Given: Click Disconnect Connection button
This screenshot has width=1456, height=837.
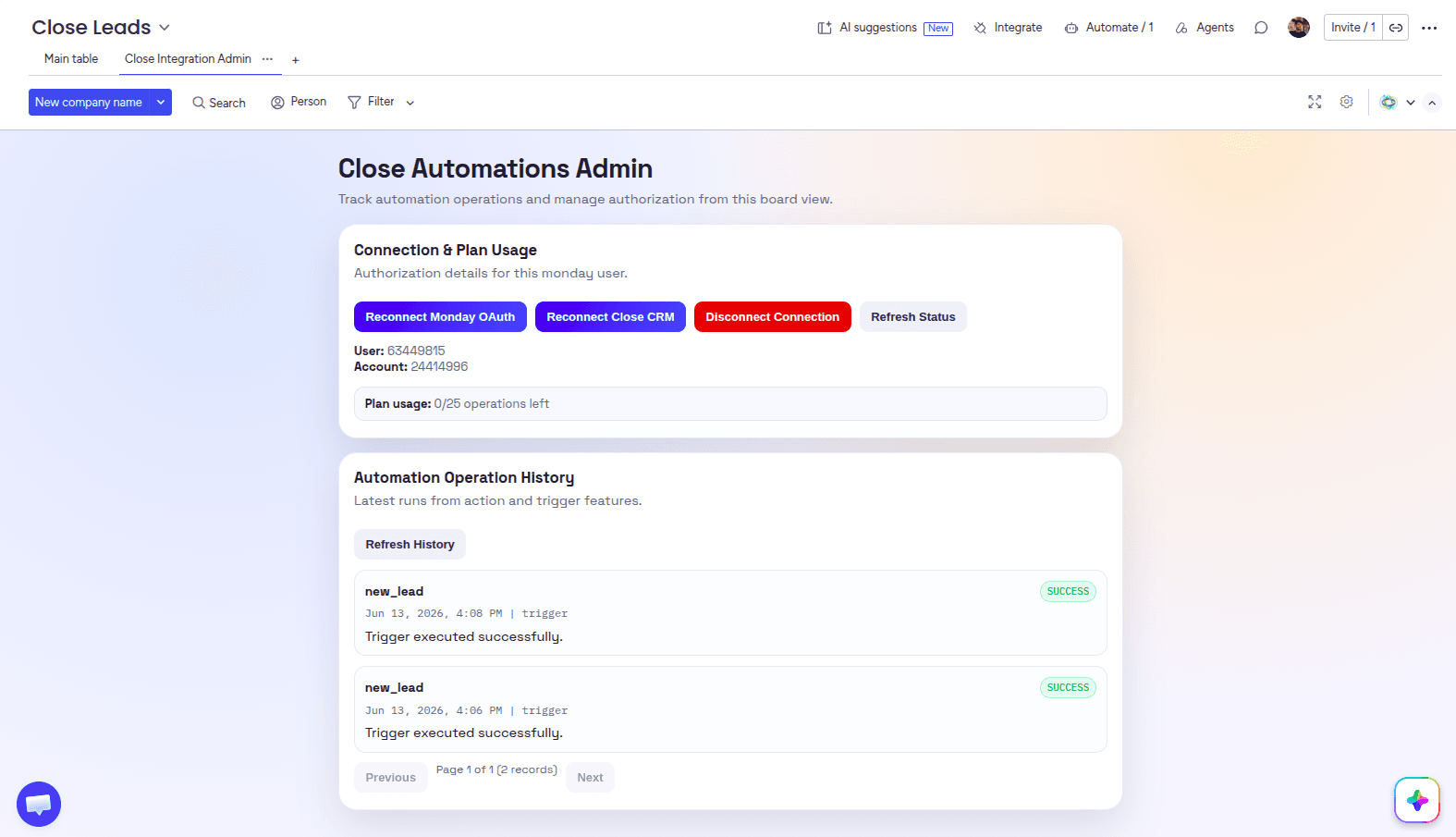Looking at the screenshot, I should pos(773,317).
